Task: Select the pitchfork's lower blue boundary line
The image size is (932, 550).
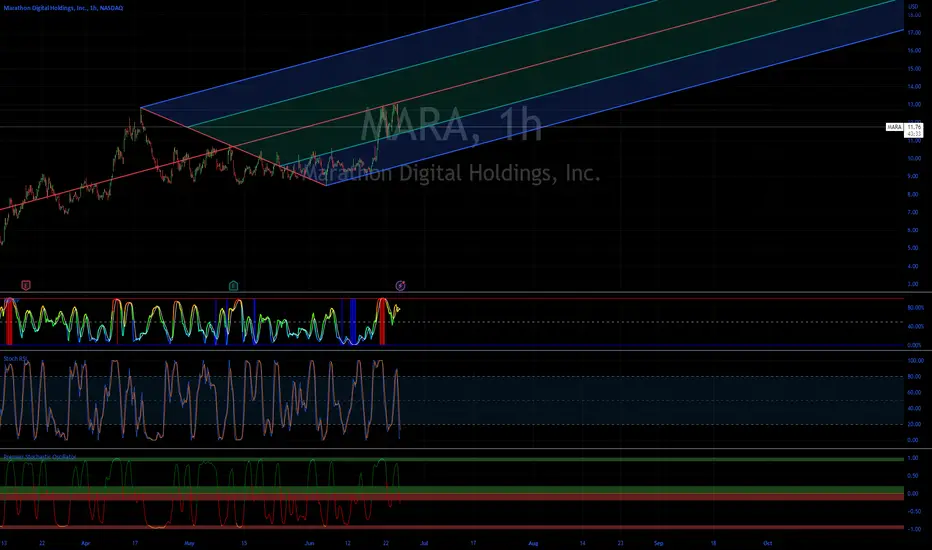Action: (615, 107)
